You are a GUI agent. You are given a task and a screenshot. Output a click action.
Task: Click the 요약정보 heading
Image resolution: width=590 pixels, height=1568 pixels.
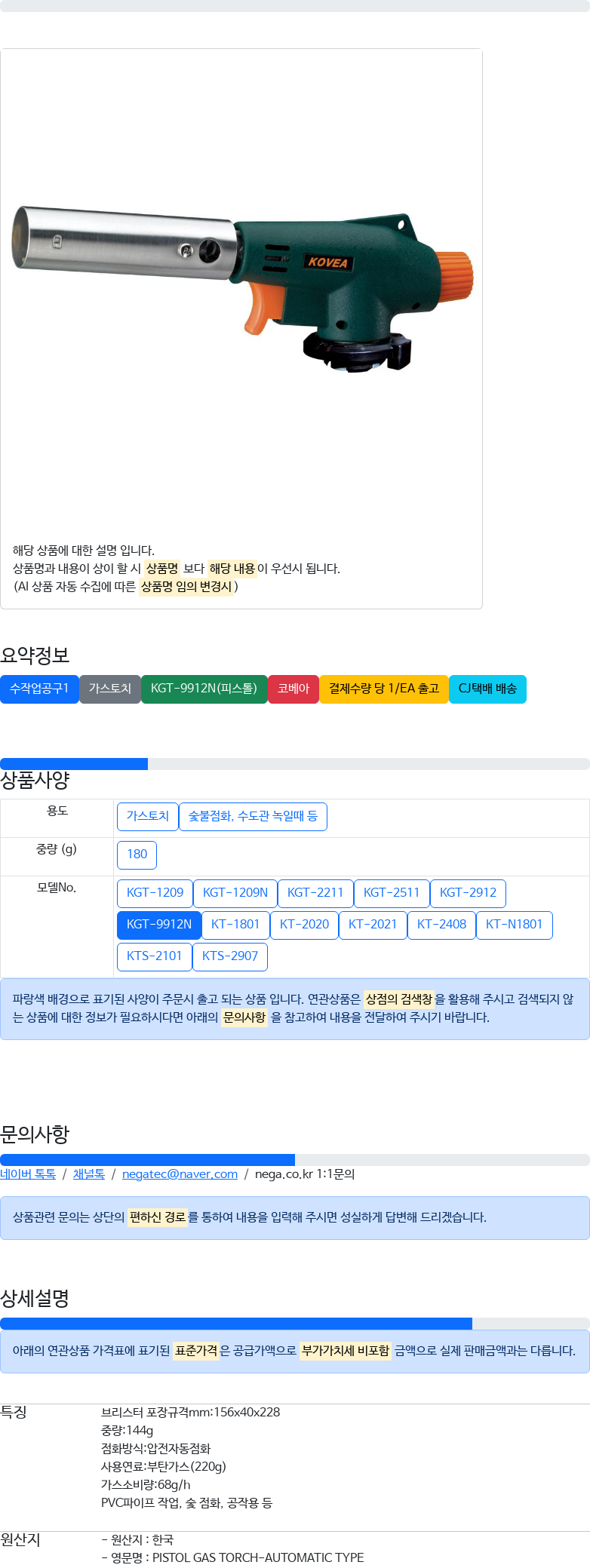click(x=35, y=655)
